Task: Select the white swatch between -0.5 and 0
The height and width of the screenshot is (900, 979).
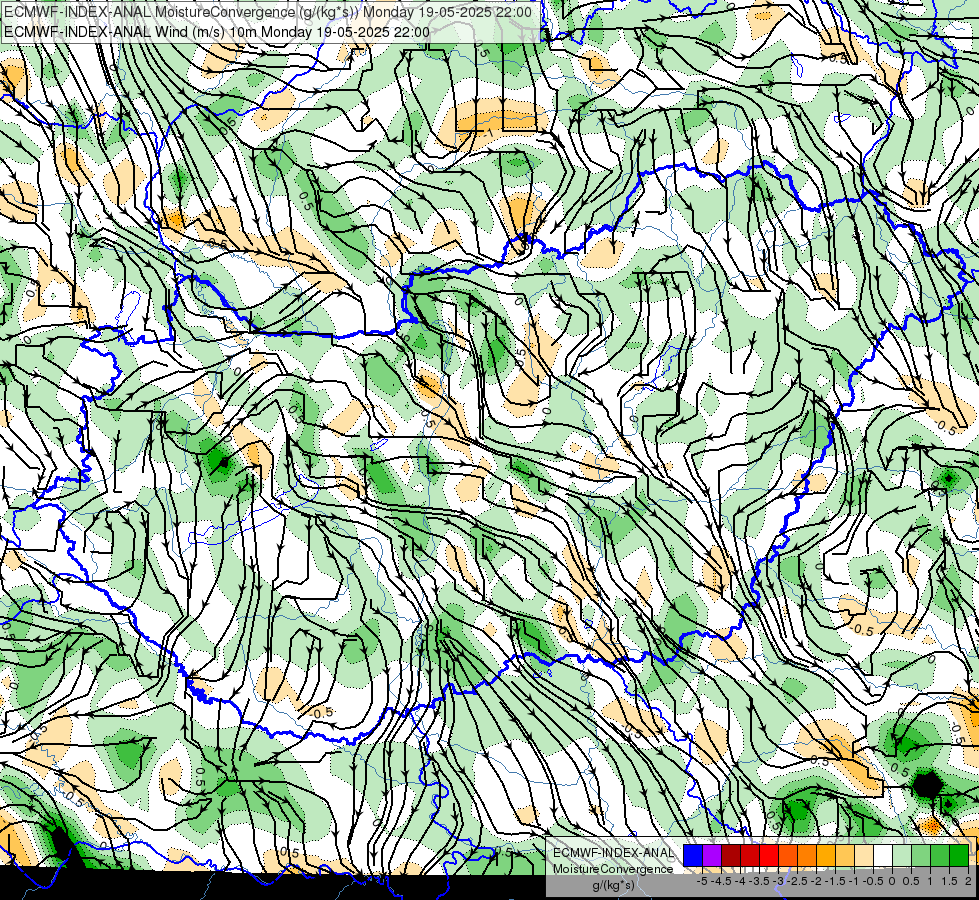Action: (x=883, y=855)
